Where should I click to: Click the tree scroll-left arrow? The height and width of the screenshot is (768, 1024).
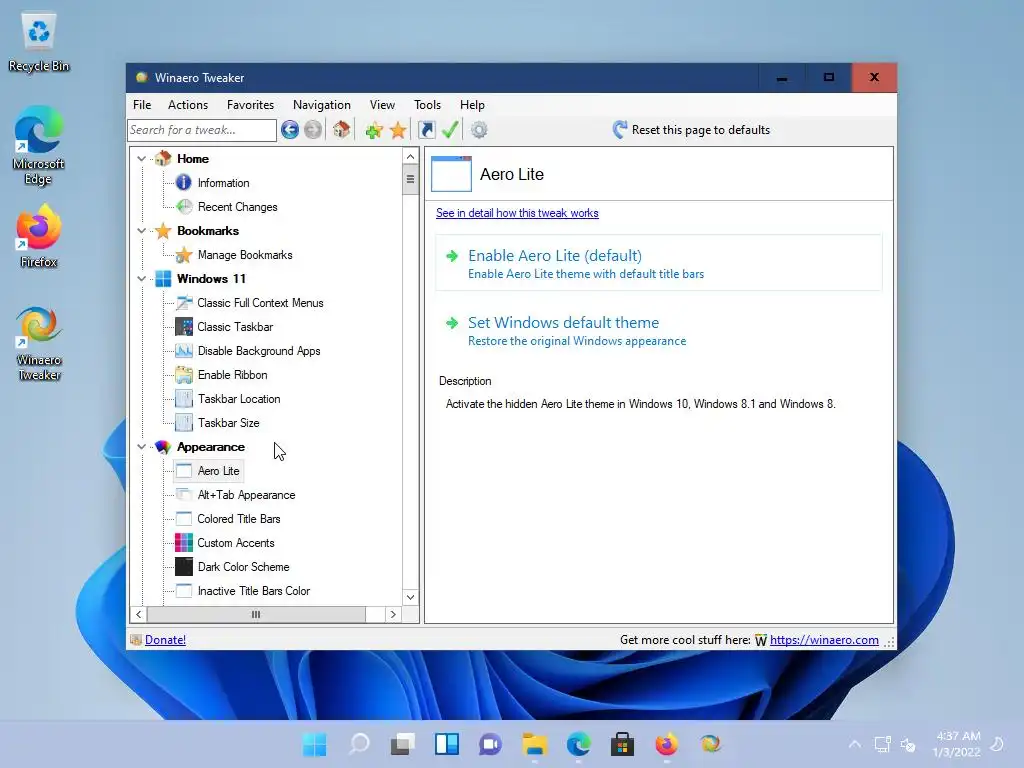click(138, 615)
